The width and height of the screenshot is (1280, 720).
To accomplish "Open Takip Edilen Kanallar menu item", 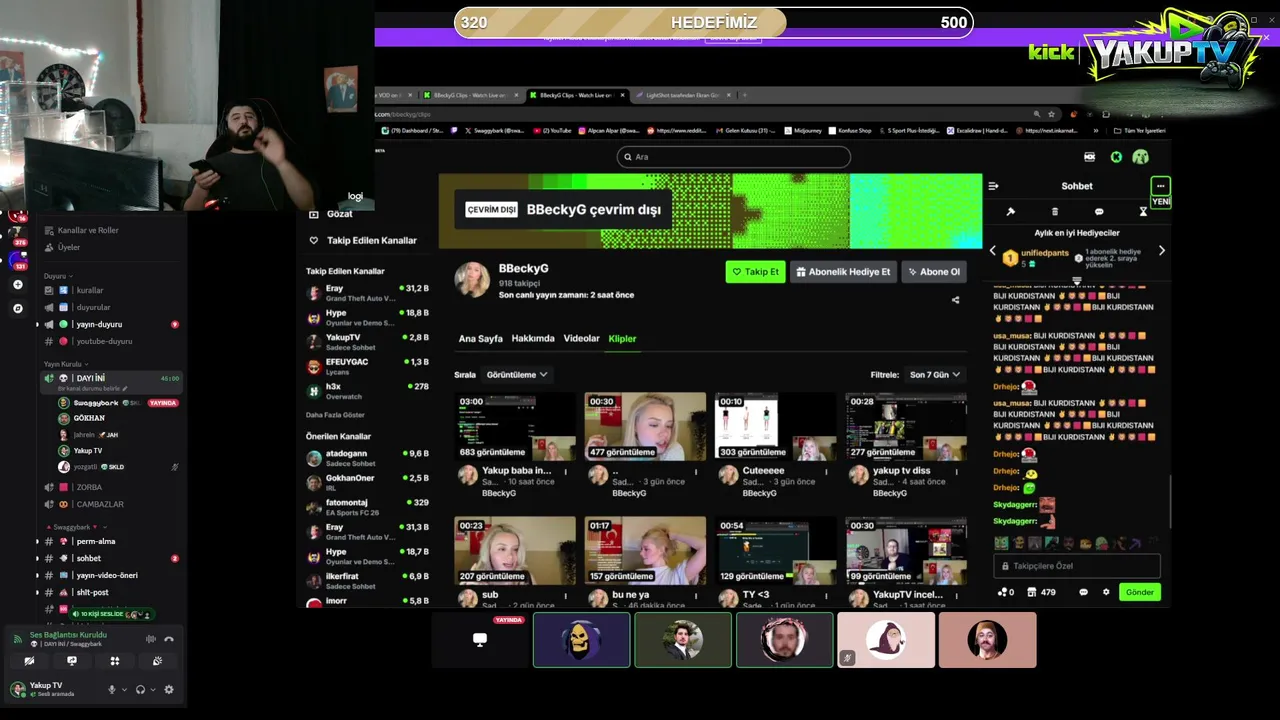I will [362, 240].
